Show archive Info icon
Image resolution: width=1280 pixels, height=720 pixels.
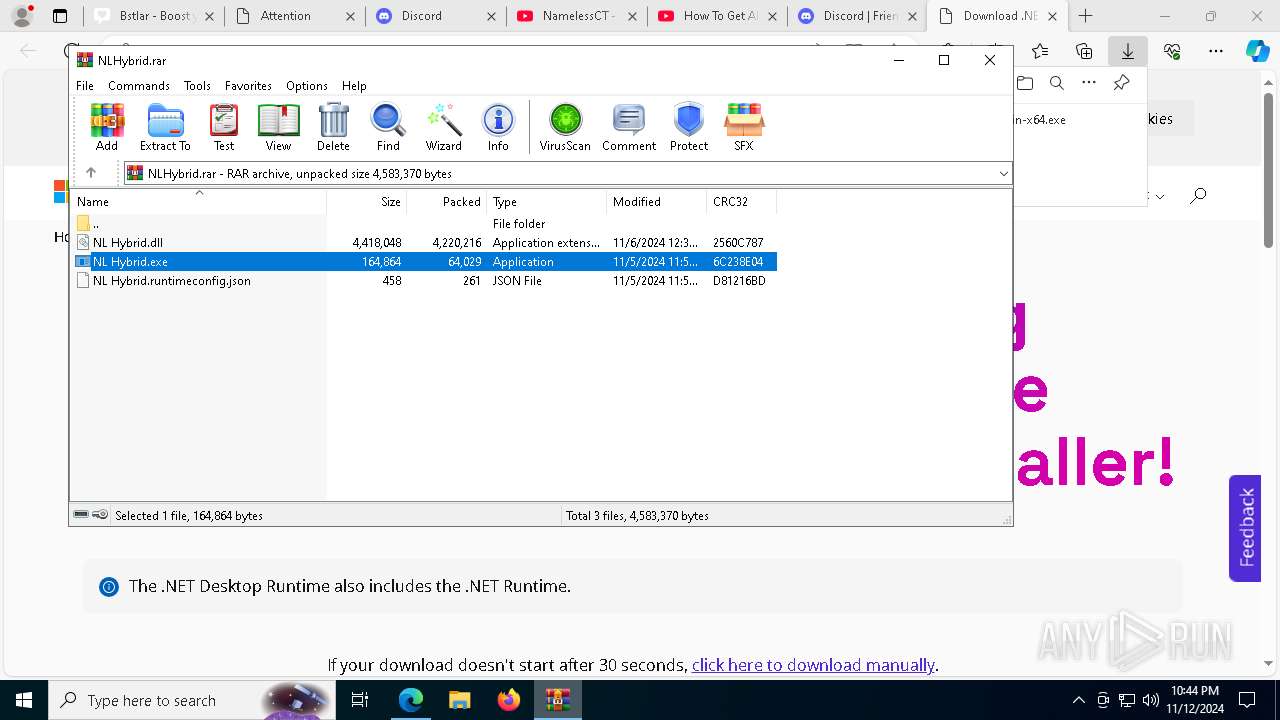coord(498,127)
